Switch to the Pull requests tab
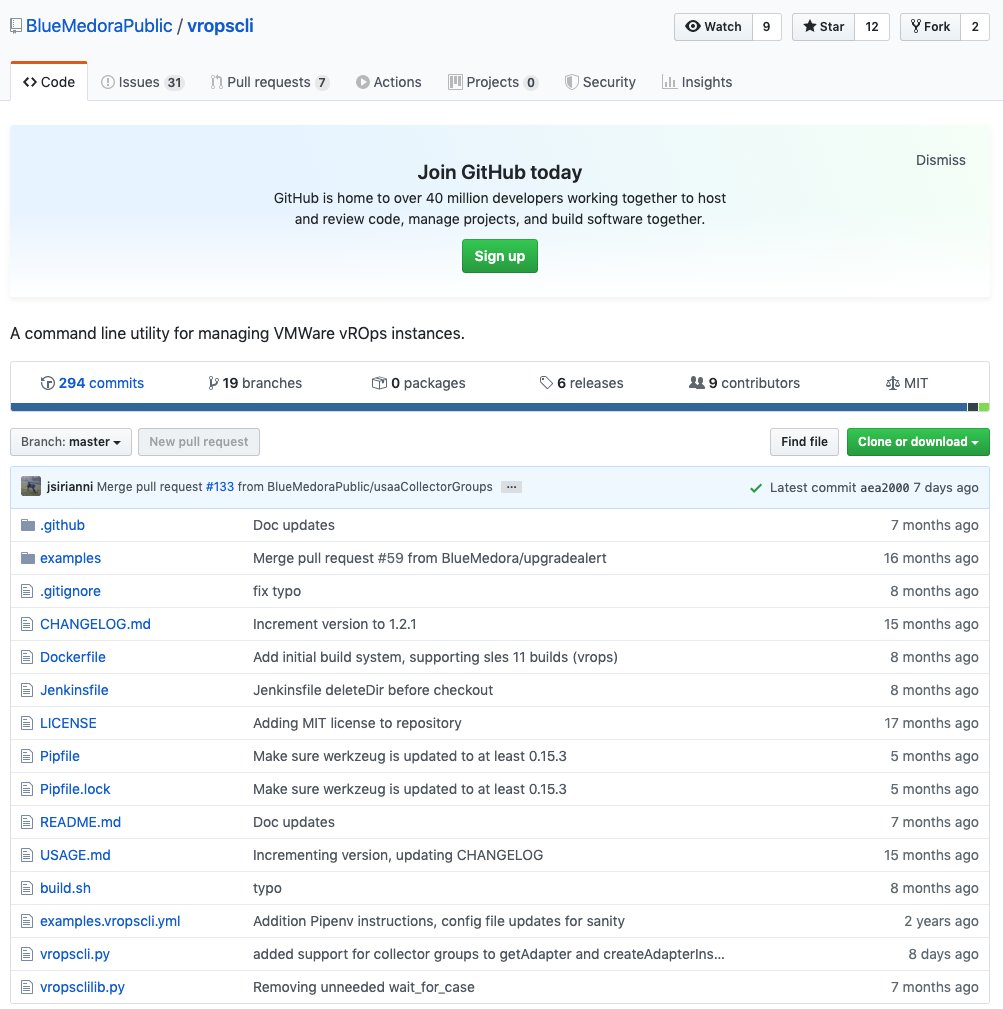This screenshot has height=1009, width=1003. tap(270, 82)
